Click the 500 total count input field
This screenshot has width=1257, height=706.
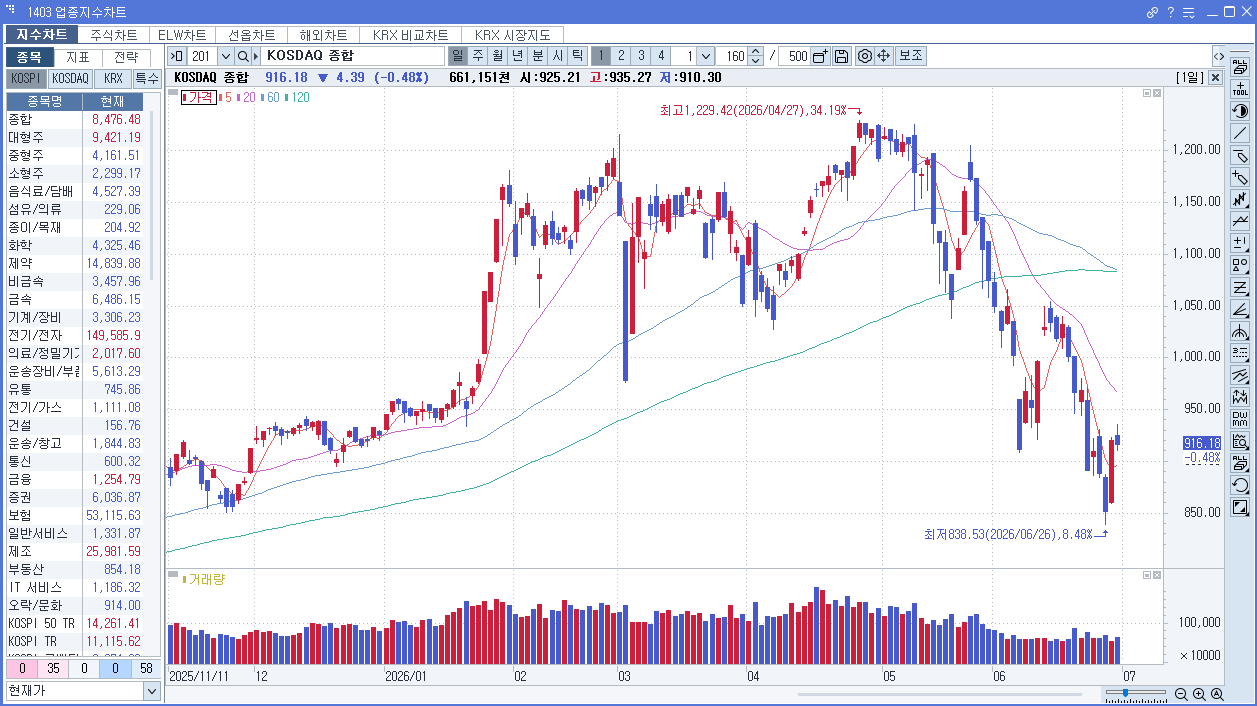pos(794,56)
